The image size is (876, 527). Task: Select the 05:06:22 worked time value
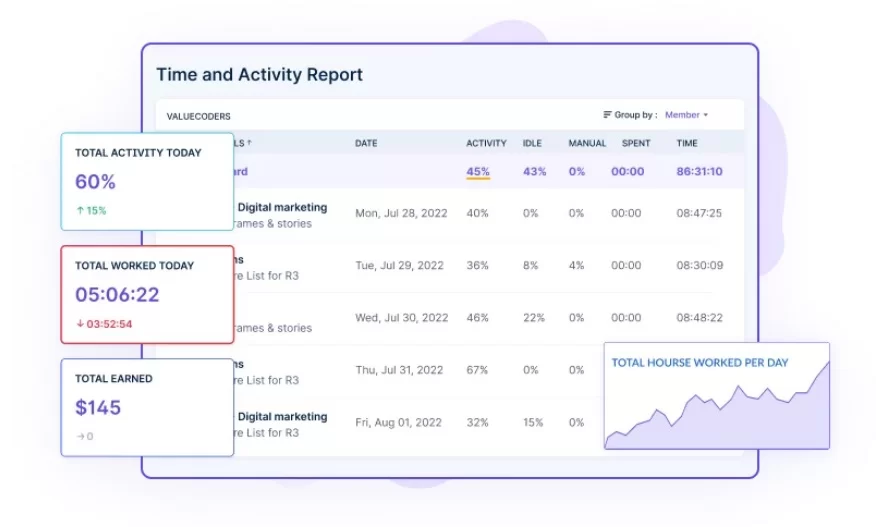117,295
